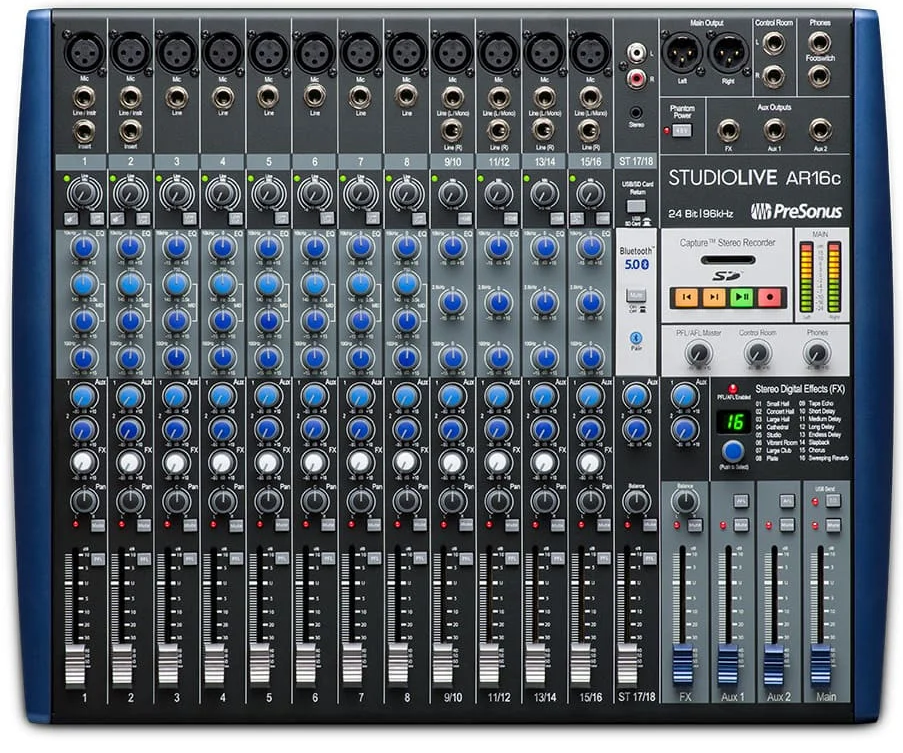Screen dimensions: 903x753
Task: Solo the Aux 1 bus with AFL
Action: pyautogui.click(x=741, y=501)
